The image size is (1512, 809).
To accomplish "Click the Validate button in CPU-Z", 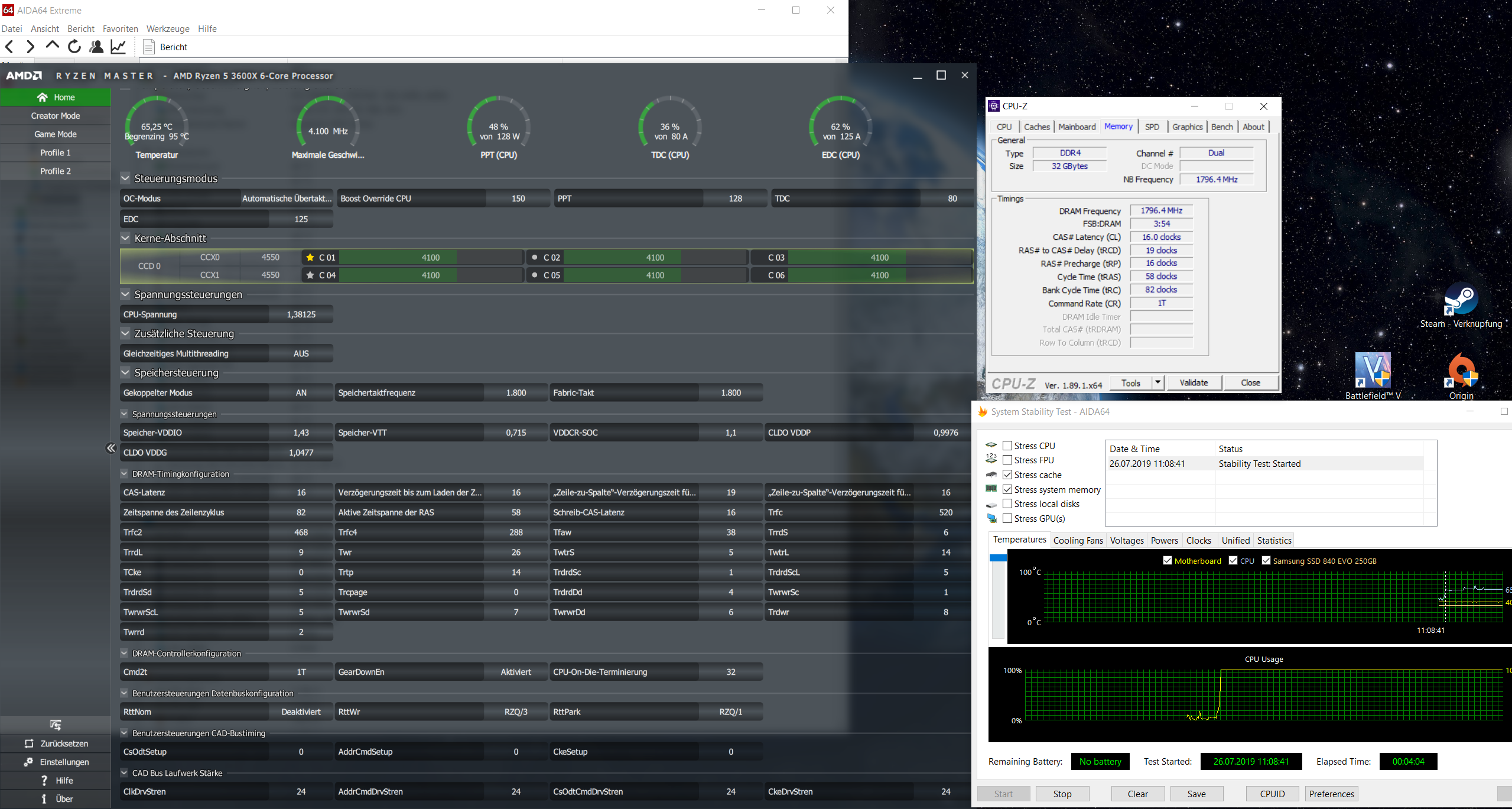I will pos(1193,382).
